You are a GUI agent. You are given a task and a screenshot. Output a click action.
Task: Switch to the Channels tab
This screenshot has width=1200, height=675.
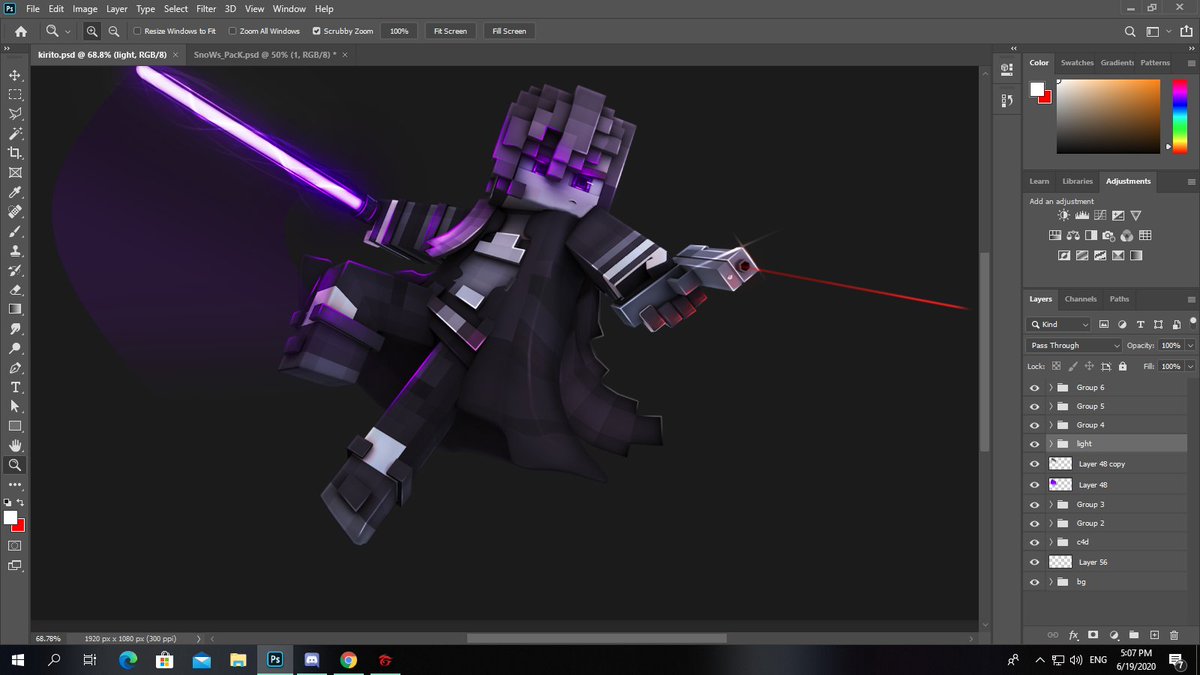1080,299
